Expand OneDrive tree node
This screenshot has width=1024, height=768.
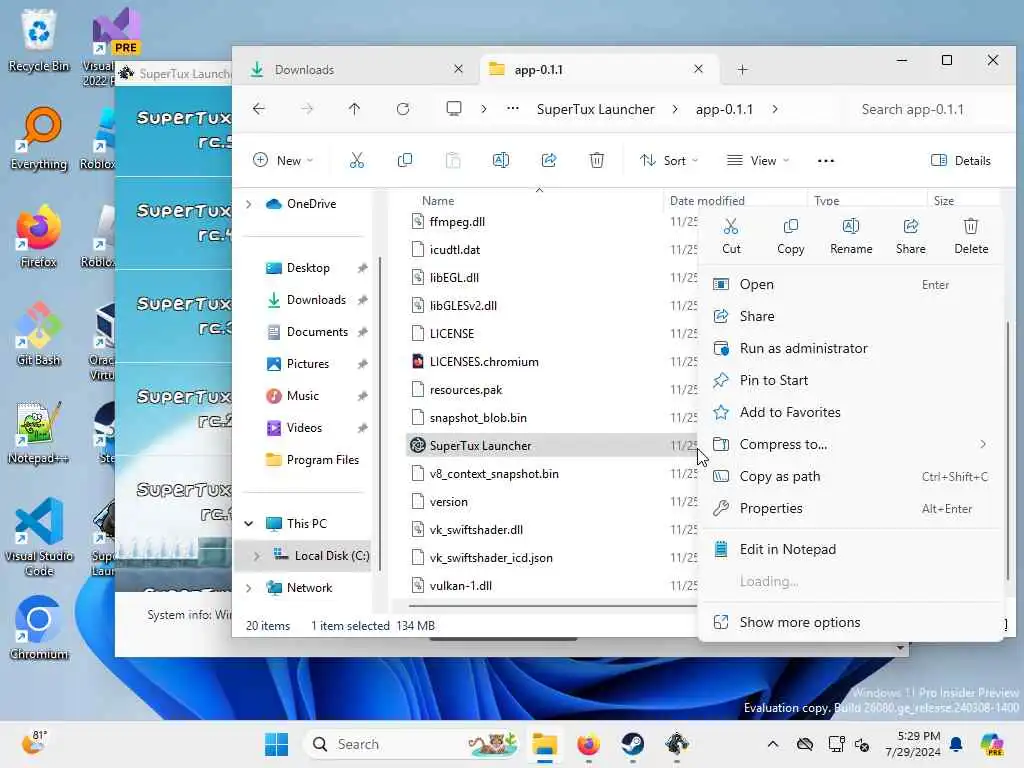(249, 204)
